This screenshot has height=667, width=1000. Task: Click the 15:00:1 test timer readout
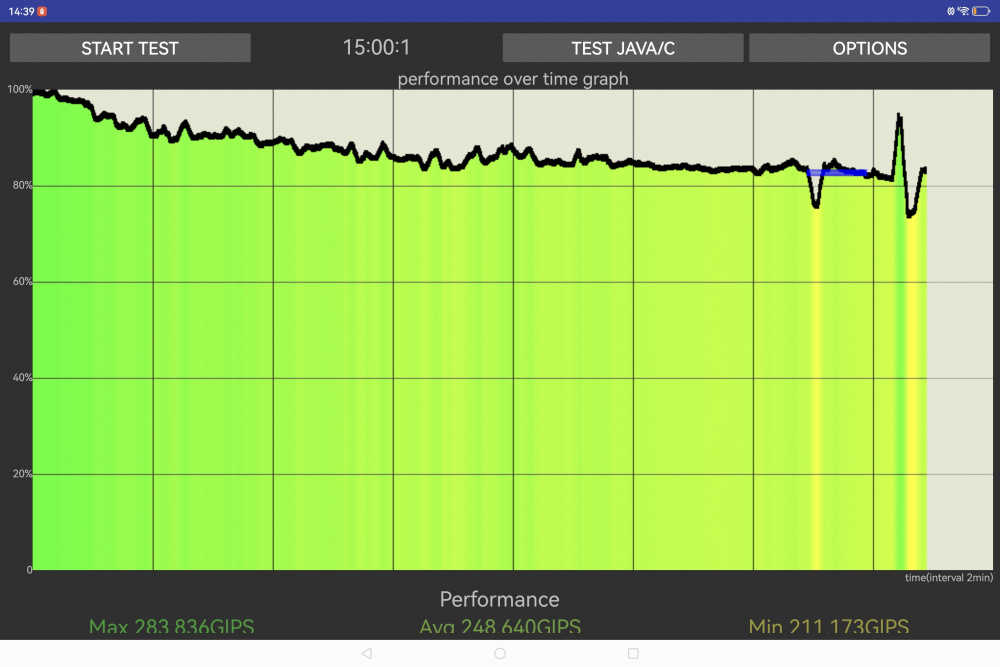[376, 48]
